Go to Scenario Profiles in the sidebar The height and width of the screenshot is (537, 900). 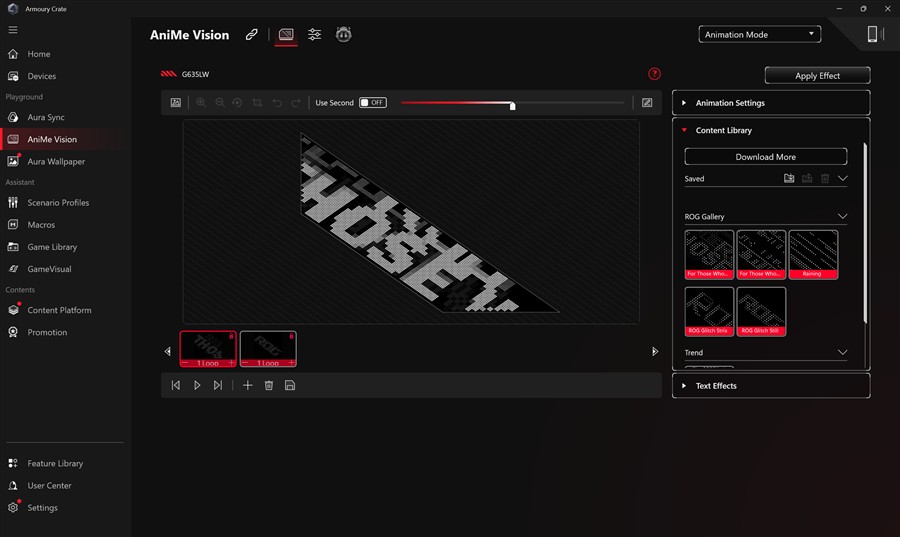[x=58, y=203]
